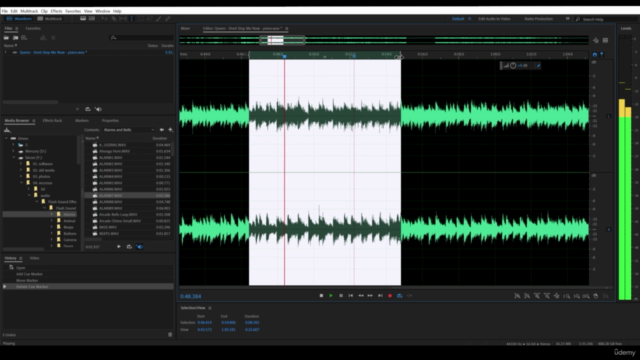Viewport: 640px width, 360px height.
Task: Expand the 03. photos folder
Action: [x=21, y=176]
